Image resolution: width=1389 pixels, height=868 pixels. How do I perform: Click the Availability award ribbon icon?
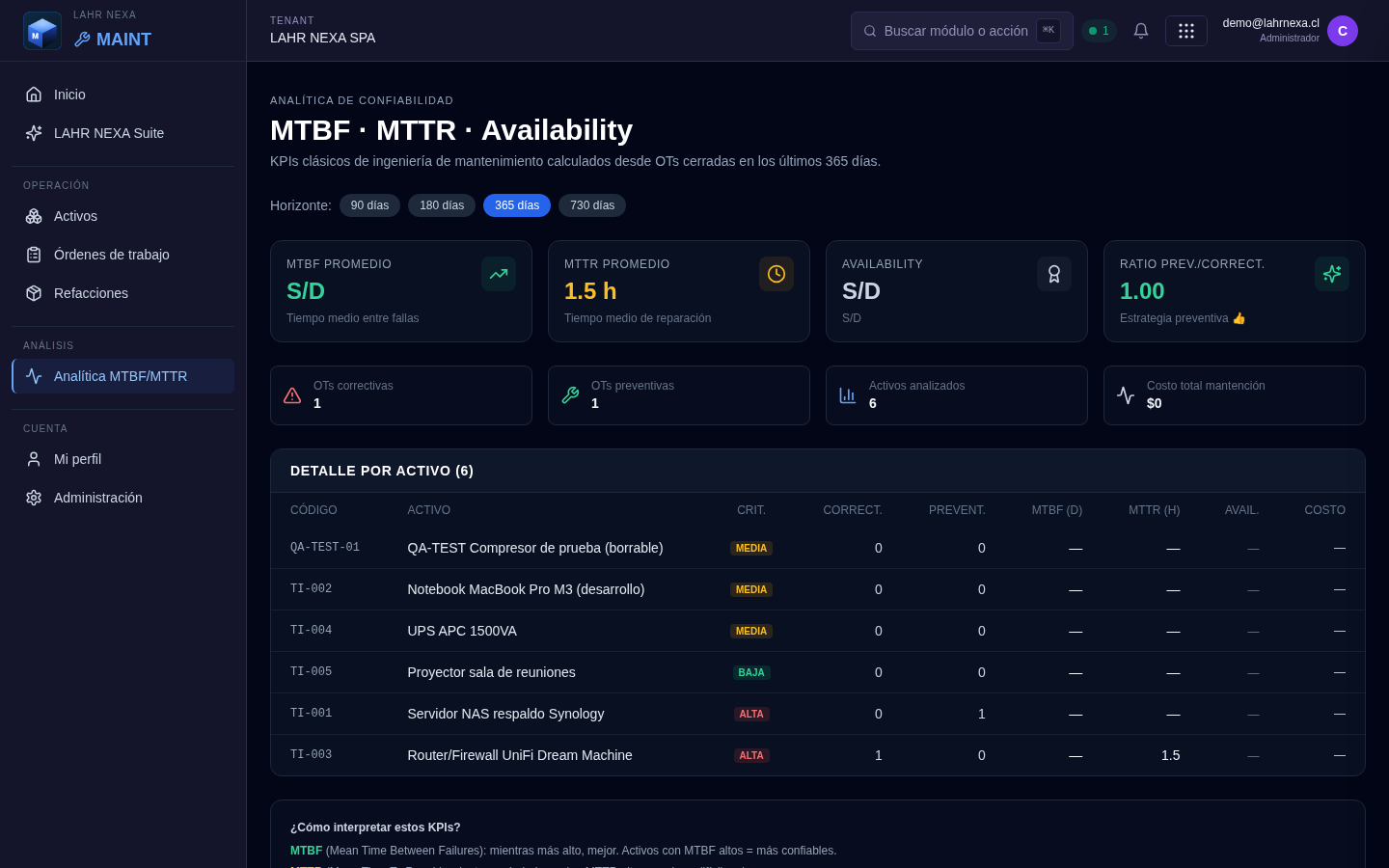[1054, 274]
